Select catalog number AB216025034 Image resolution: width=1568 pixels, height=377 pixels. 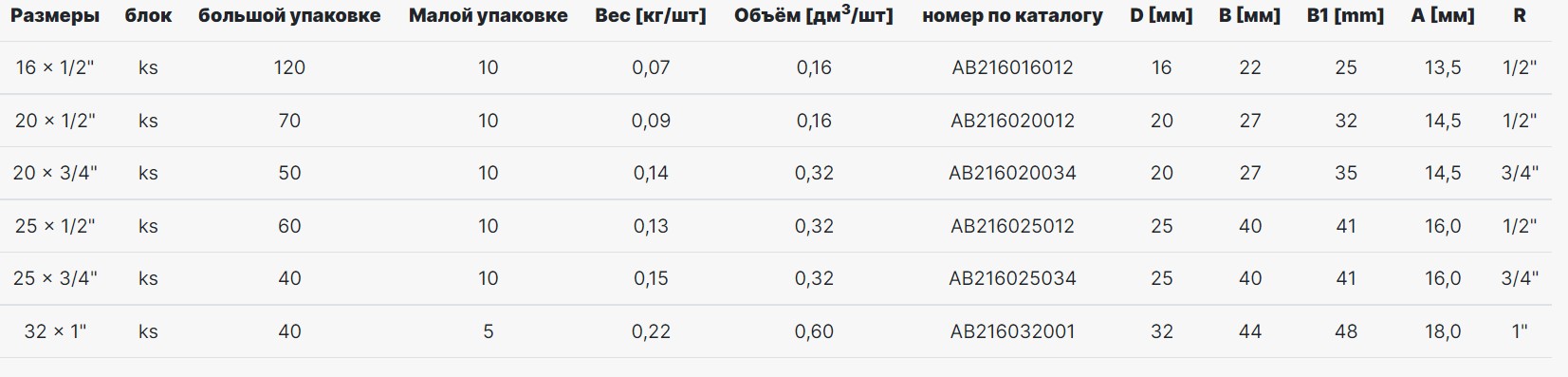tap(1012, 278)
